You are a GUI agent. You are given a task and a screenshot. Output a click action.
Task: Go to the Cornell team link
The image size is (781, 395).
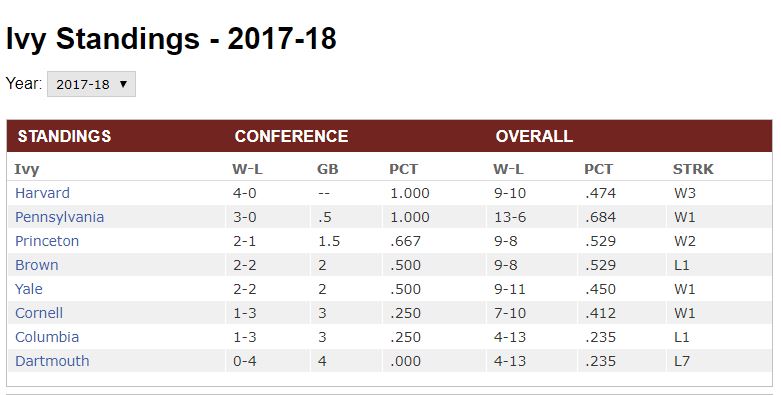tap(39, 313)
